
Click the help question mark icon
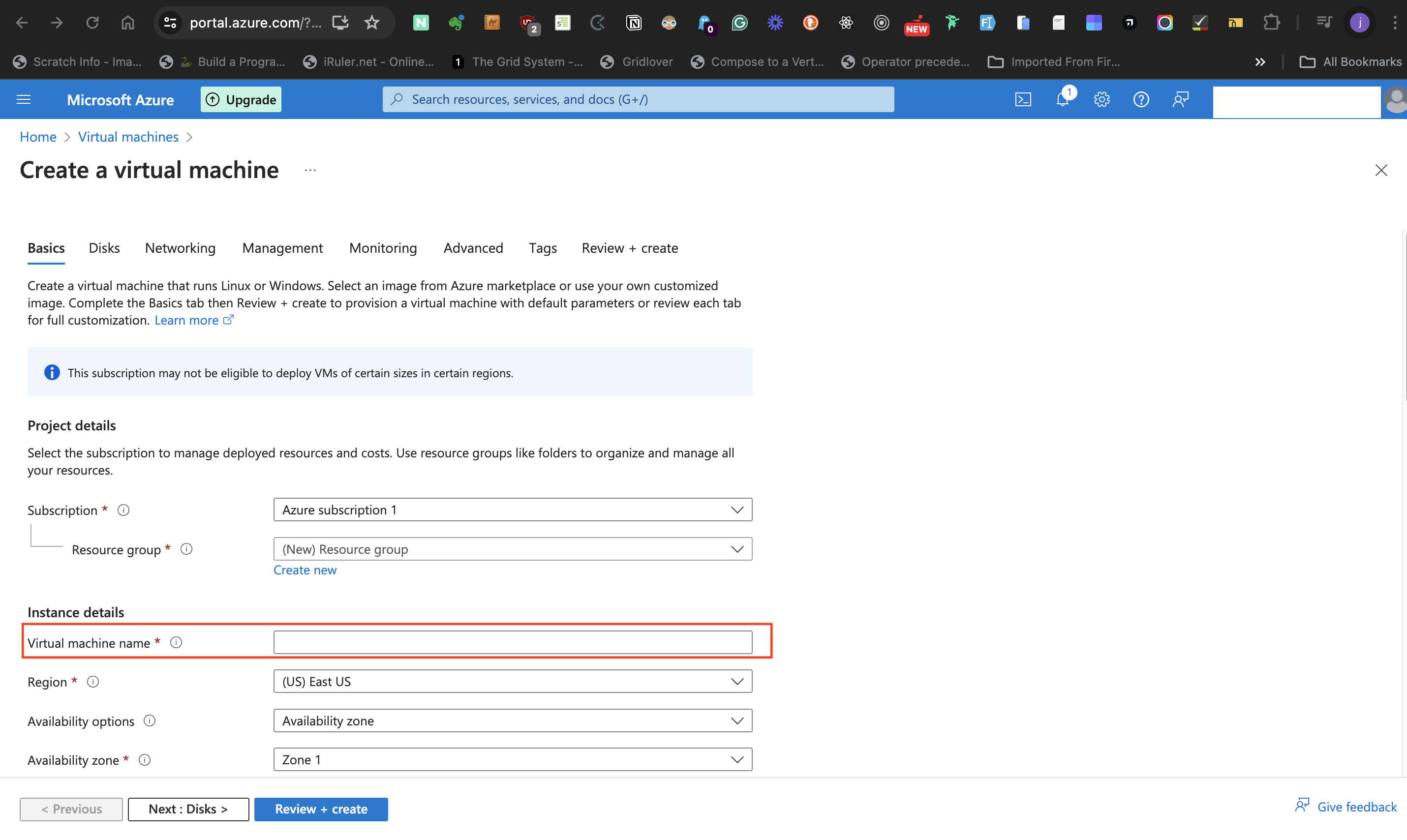[1140, 100]
